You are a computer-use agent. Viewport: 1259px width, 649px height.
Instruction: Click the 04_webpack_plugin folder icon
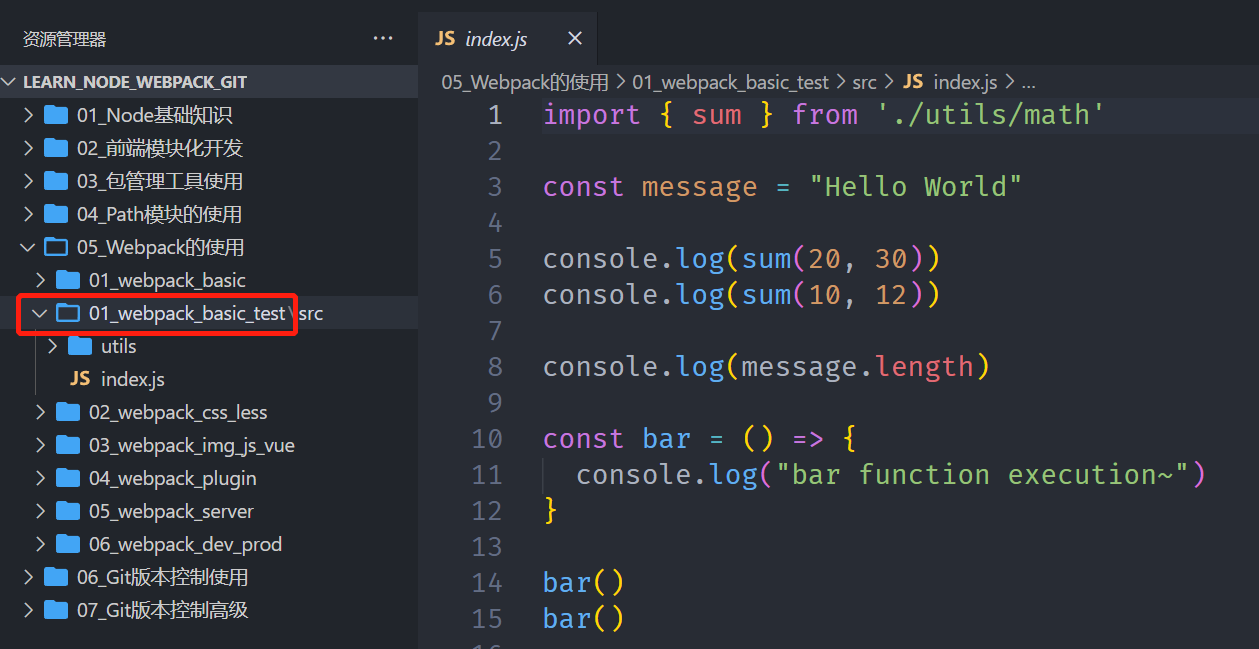pos(68,478)
